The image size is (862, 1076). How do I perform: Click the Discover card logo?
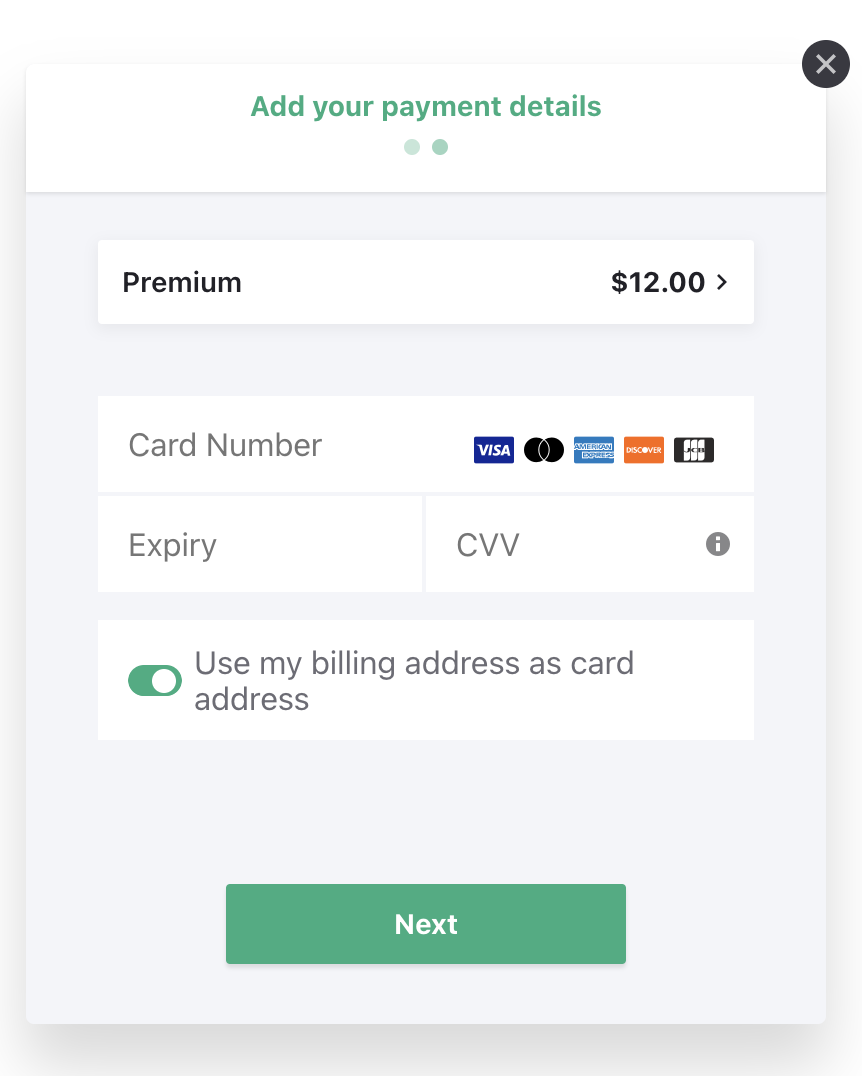[644, 450]
